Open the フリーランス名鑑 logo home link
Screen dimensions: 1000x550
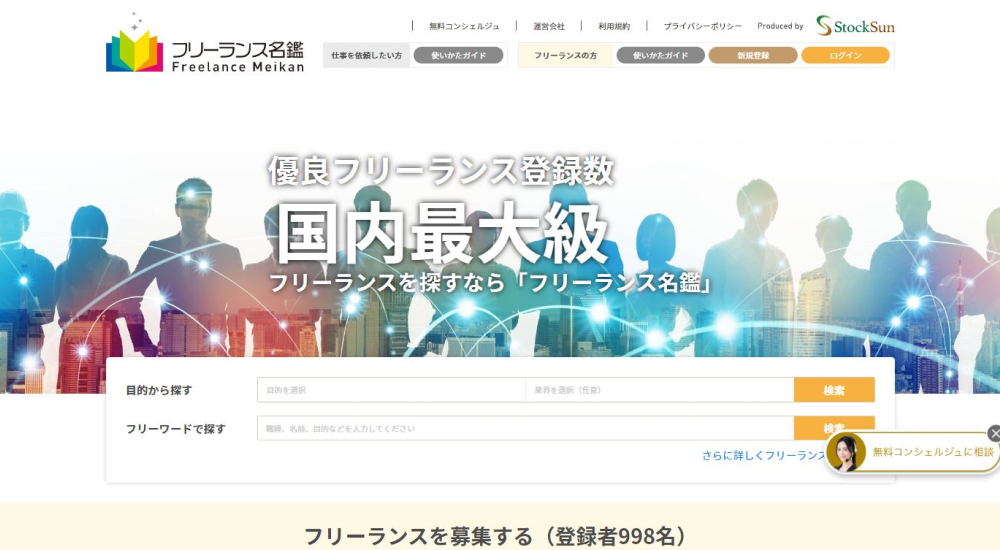[205, 43]
